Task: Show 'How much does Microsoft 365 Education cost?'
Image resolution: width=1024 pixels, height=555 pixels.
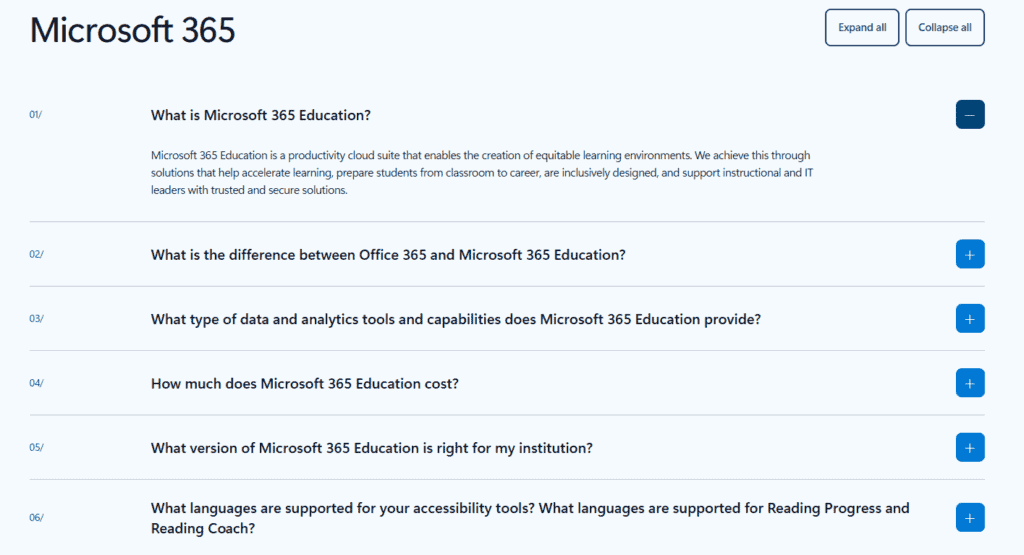Action: click(x=304, y=383)
